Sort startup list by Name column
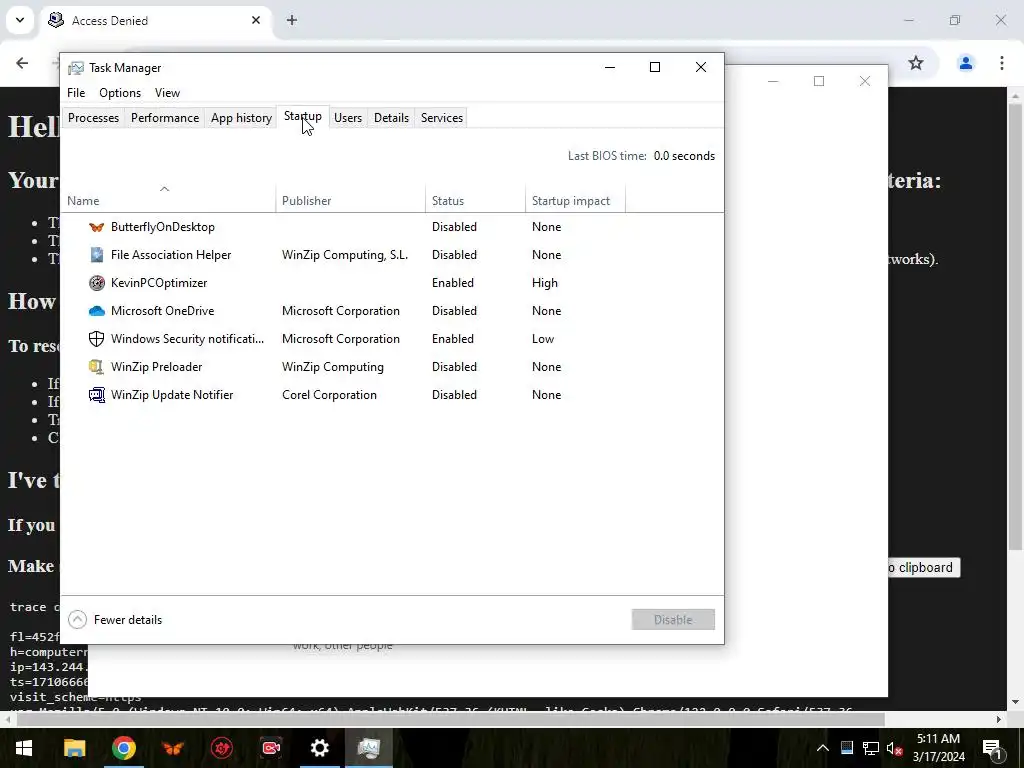1024x768 pixels. (x=168, y=200)
